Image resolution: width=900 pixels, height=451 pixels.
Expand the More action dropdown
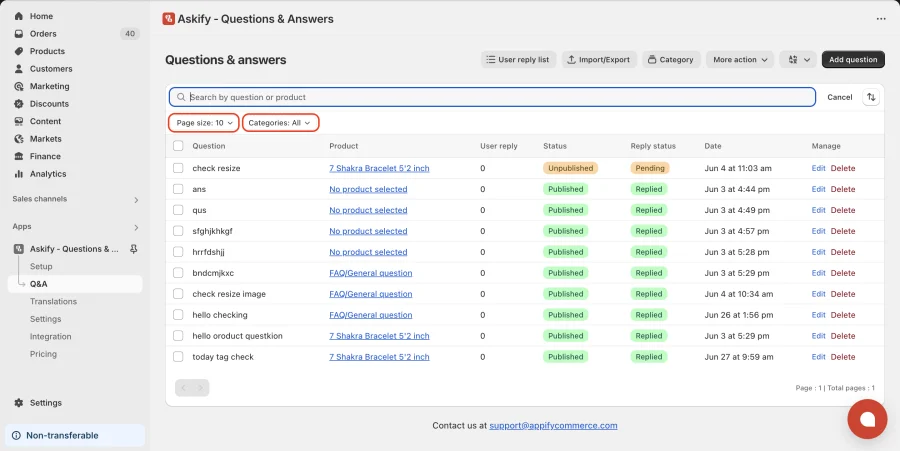pos(740,60)
